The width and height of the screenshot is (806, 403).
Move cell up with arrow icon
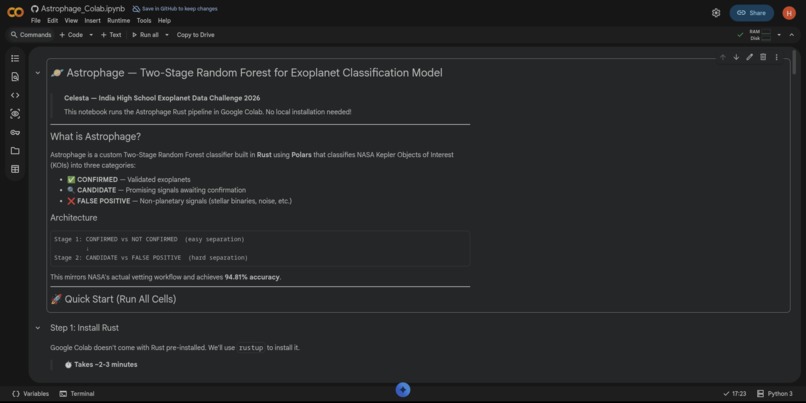723,57
